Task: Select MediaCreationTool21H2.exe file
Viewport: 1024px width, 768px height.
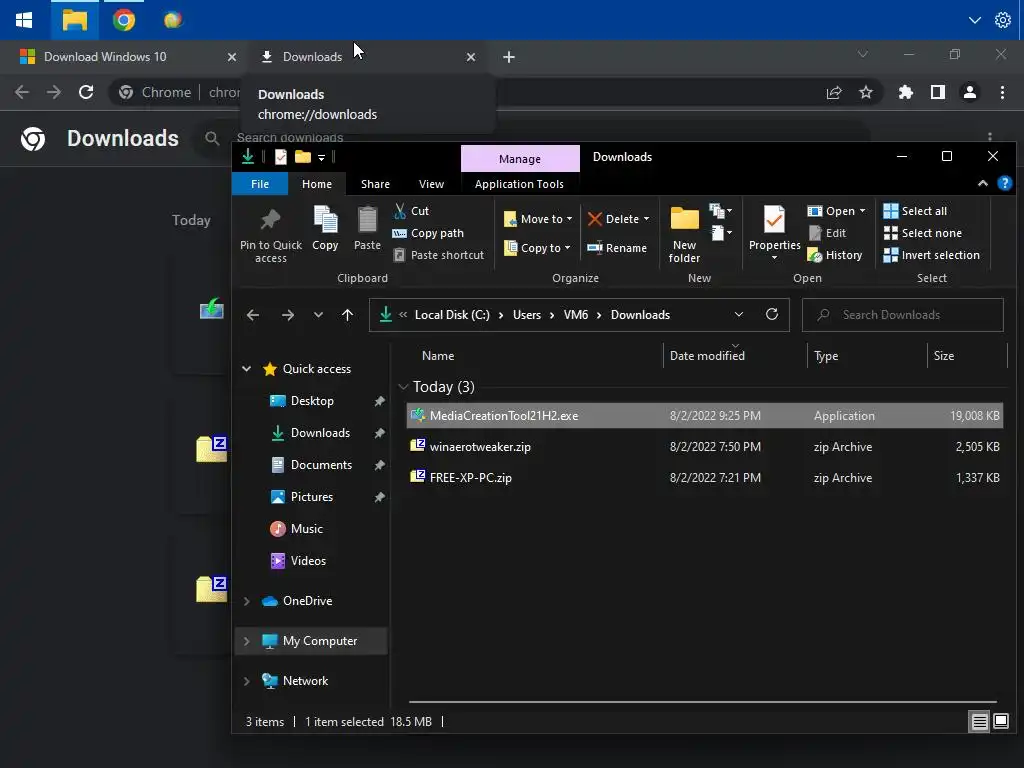Action: 705,415
